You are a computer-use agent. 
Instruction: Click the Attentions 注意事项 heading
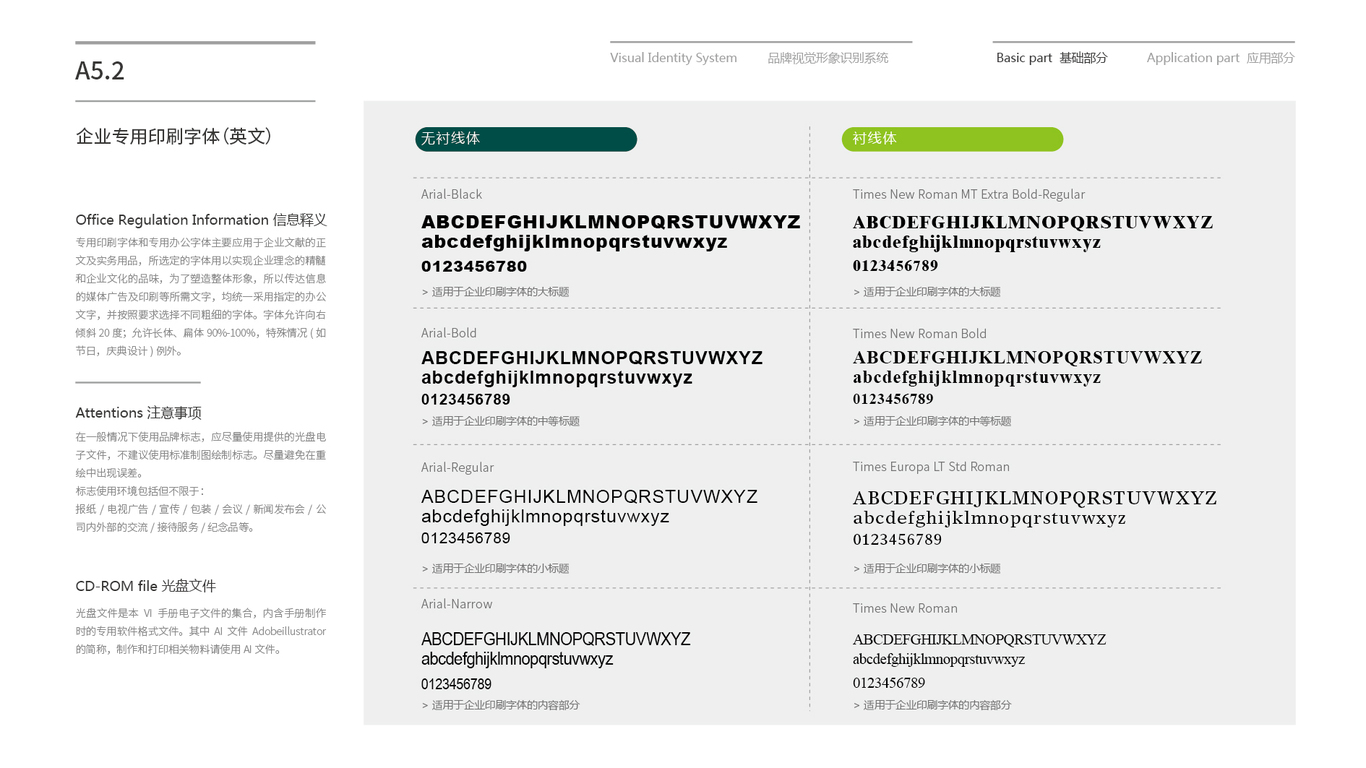[139, 413]
